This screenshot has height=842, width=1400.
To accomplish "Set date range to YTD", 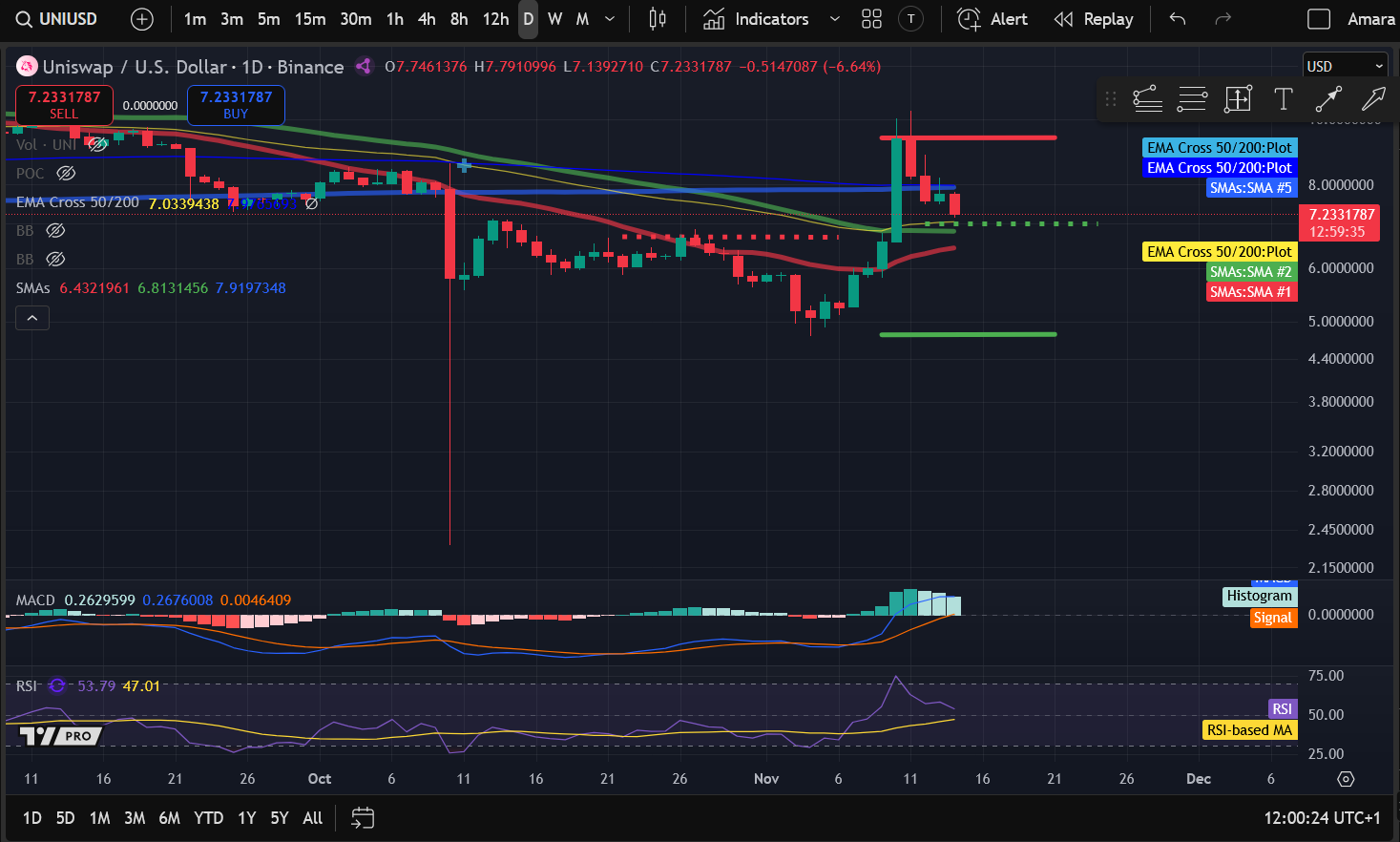I will (208, 818).
